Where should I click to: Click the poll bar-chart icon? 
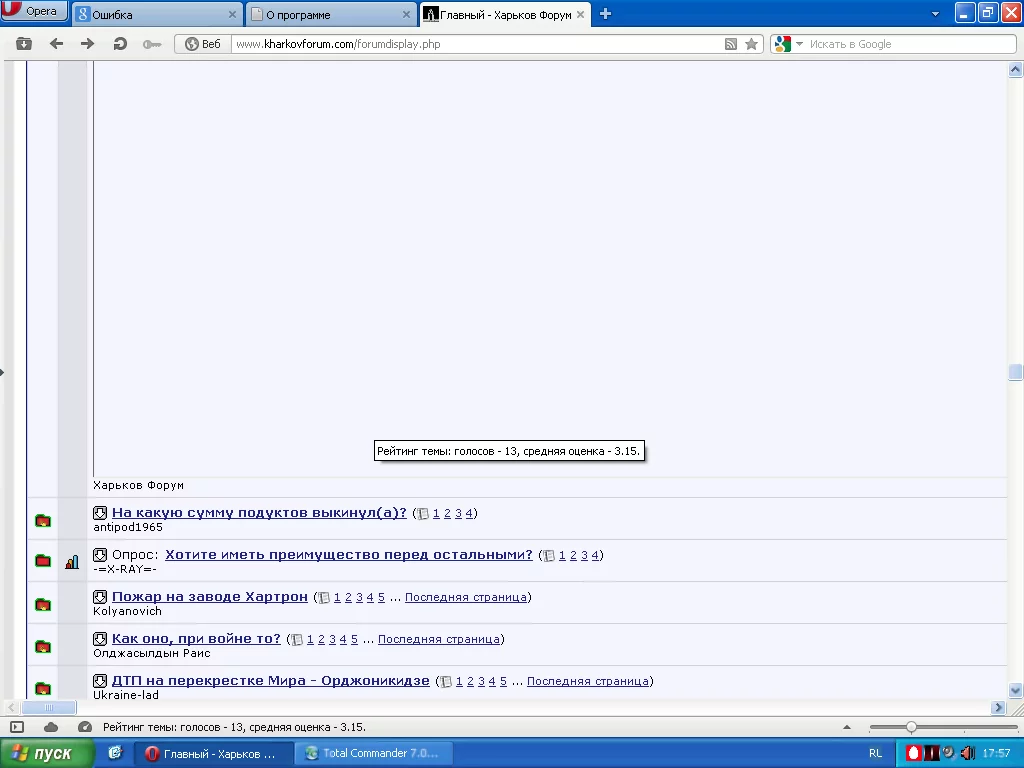point(72,562)
